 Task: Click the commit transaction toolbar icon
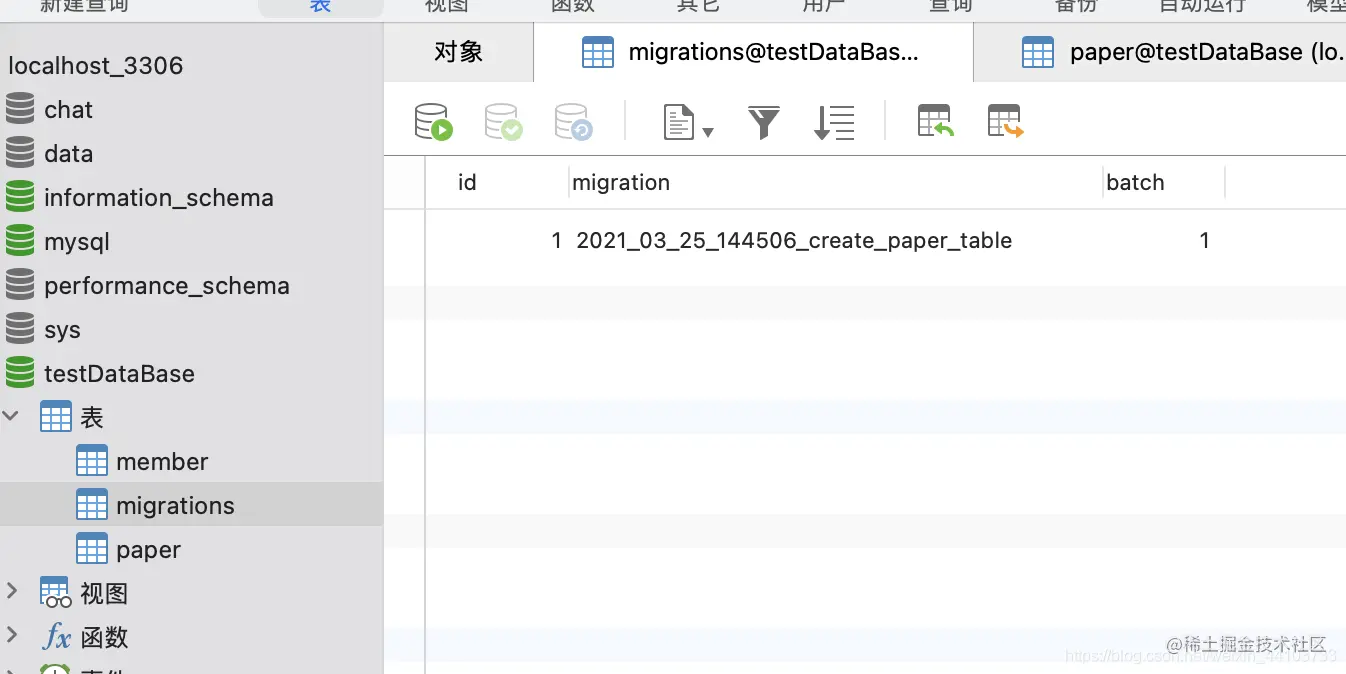click(504, 122)
